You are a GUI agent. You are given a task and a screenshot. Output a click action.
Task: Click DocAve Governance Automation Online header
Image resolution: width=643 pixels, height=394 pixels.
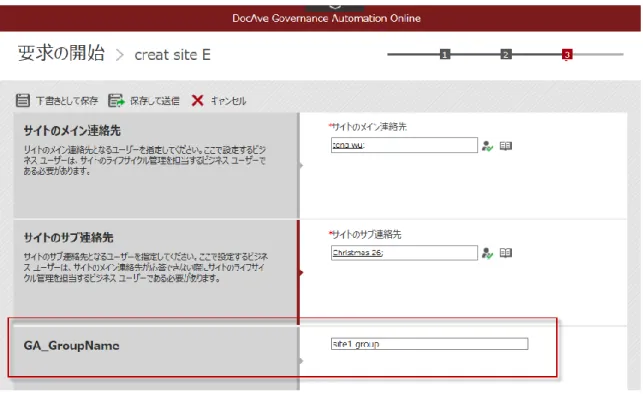tap(326, 18)
